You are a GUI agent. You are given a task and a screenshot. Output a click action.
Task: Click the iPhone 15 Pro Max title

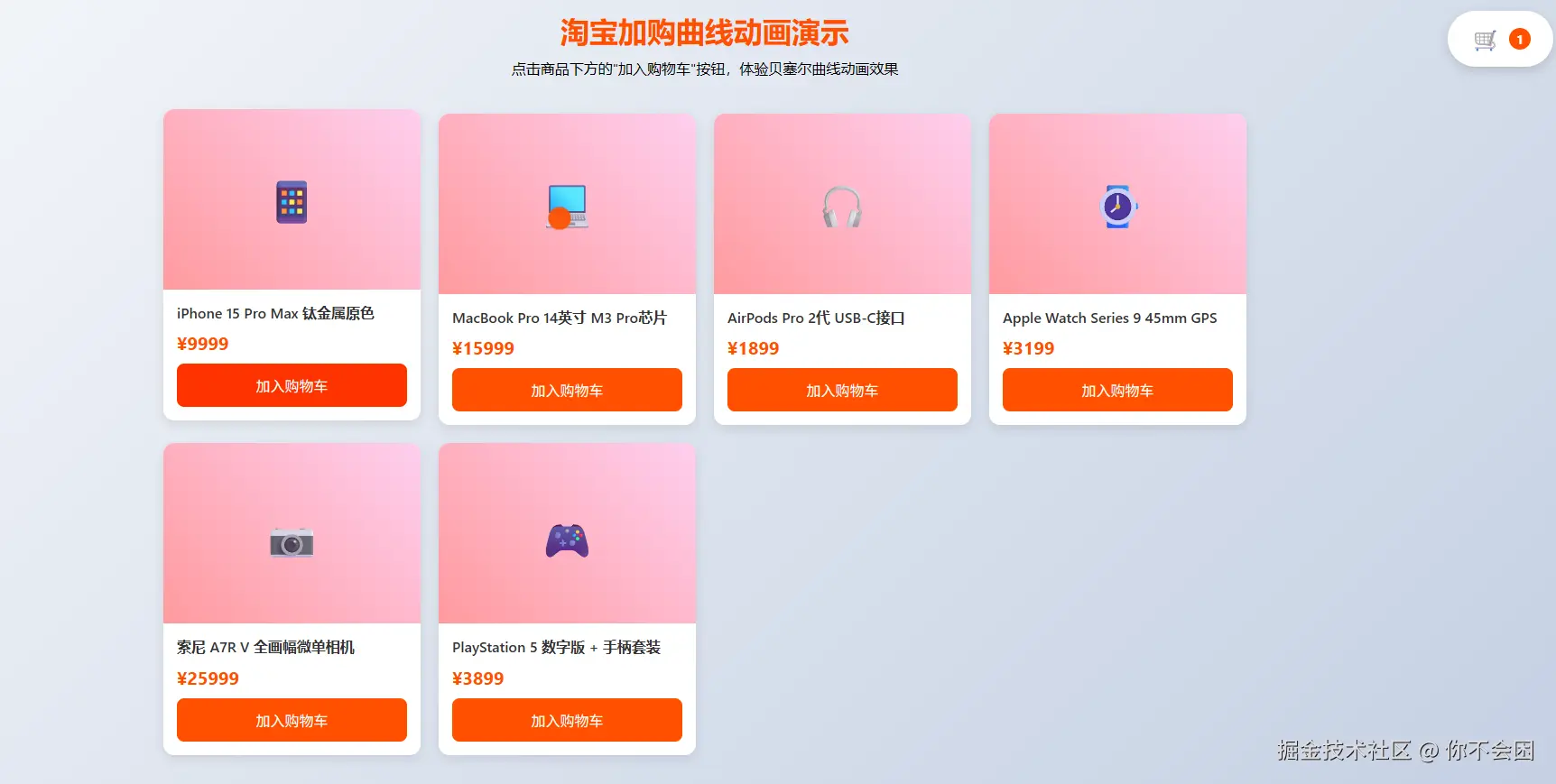(275, 313)
